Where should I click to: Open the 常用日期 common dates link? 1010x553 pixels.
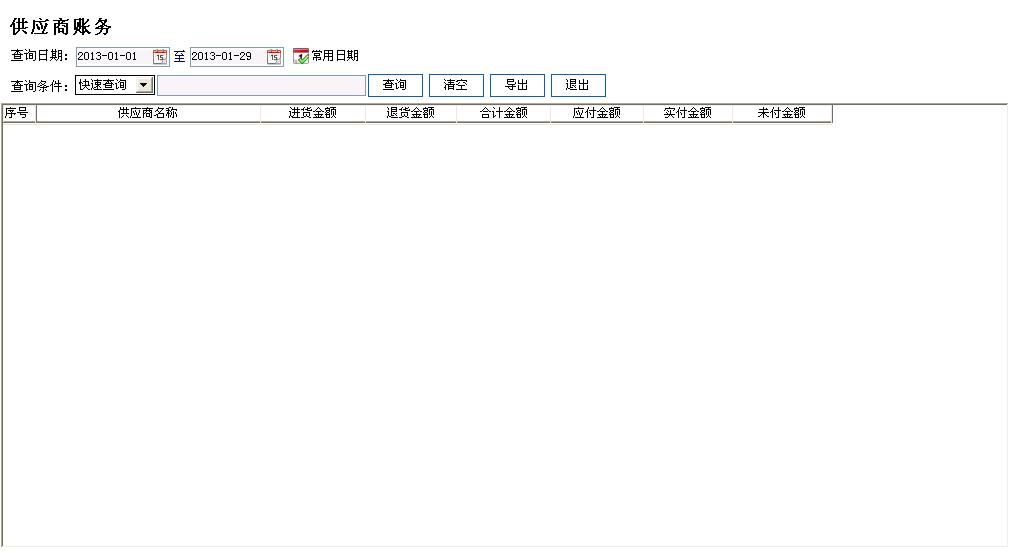point(335,56)
